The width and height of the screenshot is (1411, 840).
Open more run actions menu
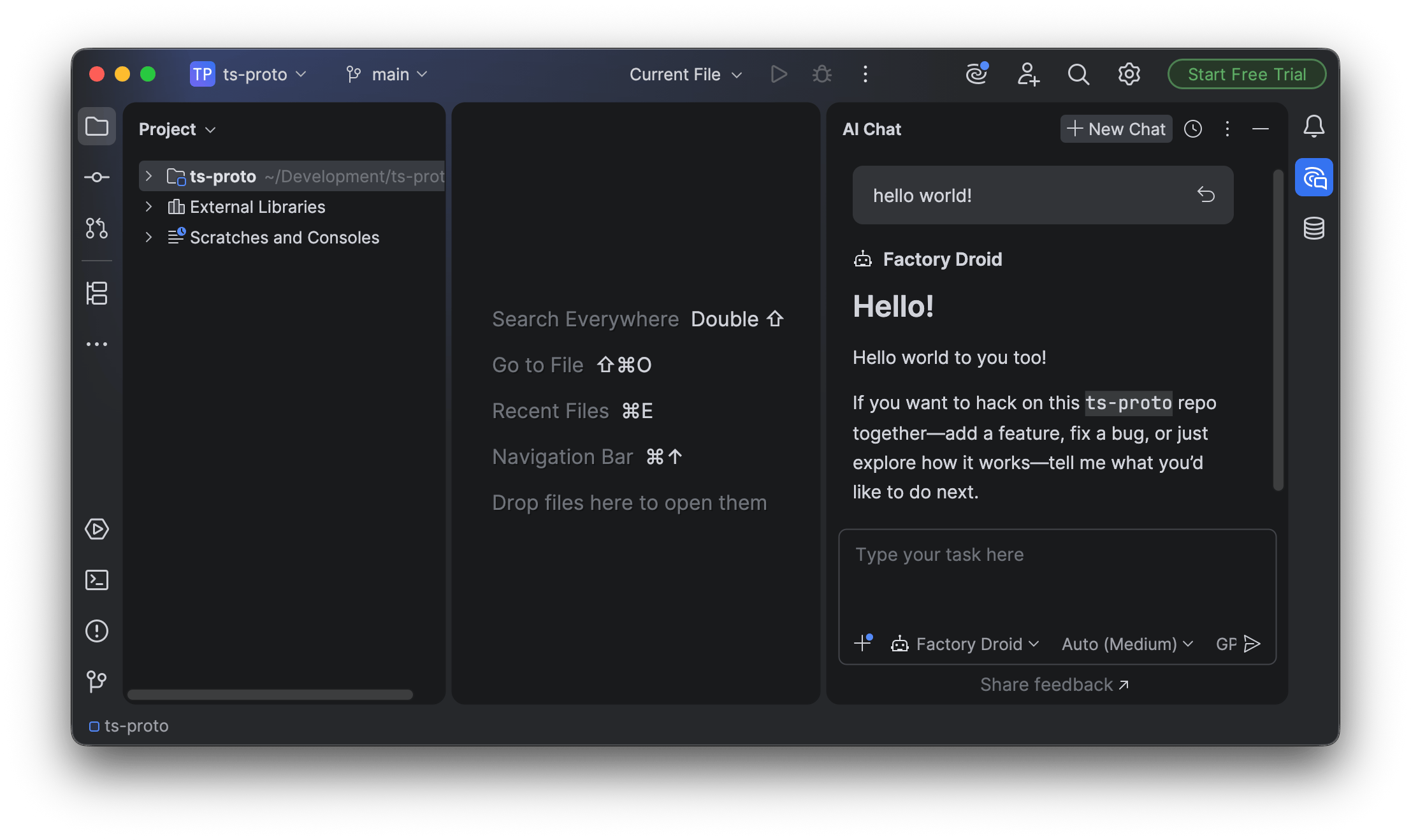(x=865, y=75)
